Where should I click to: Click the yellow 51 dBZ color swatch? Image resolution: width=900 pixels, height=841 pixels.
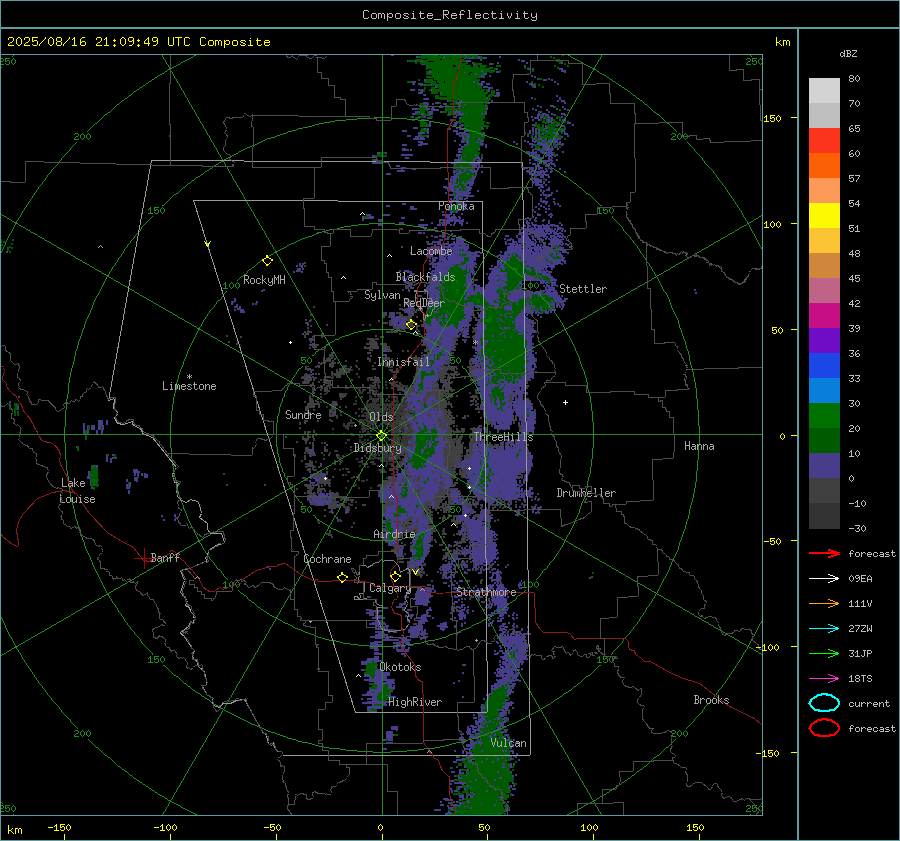(824, 215)
